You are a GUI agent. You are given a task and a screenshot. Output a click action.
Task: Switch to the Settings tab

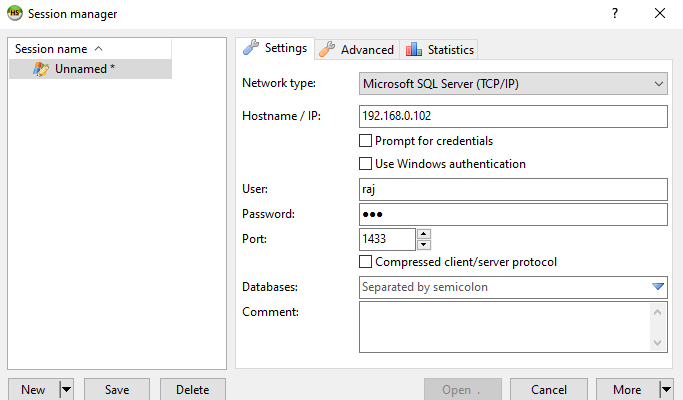(x=275, y=48)
